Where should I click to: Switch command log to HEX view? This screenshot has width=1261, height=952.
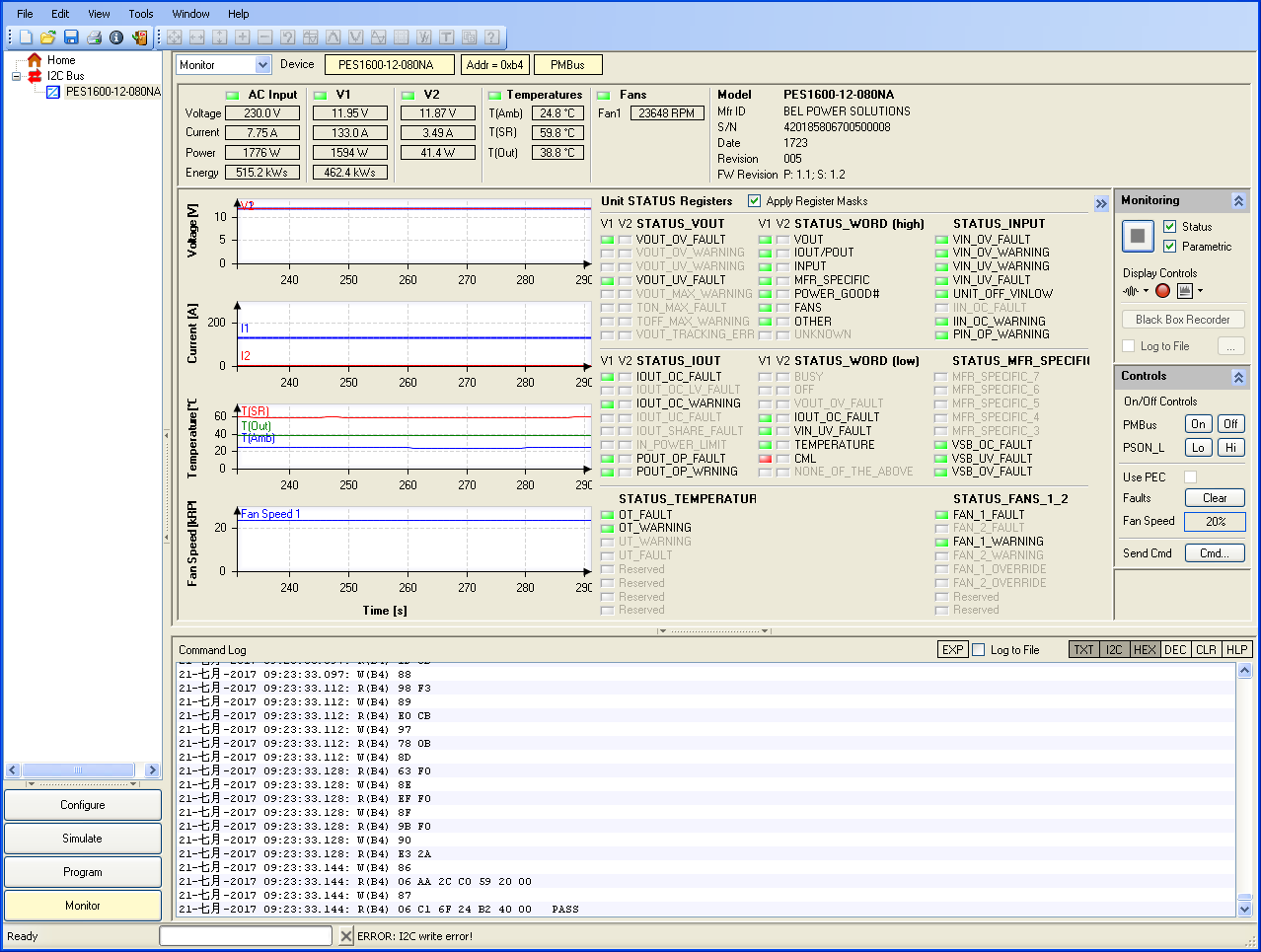pyautogui.click(x=1145, y=650)
